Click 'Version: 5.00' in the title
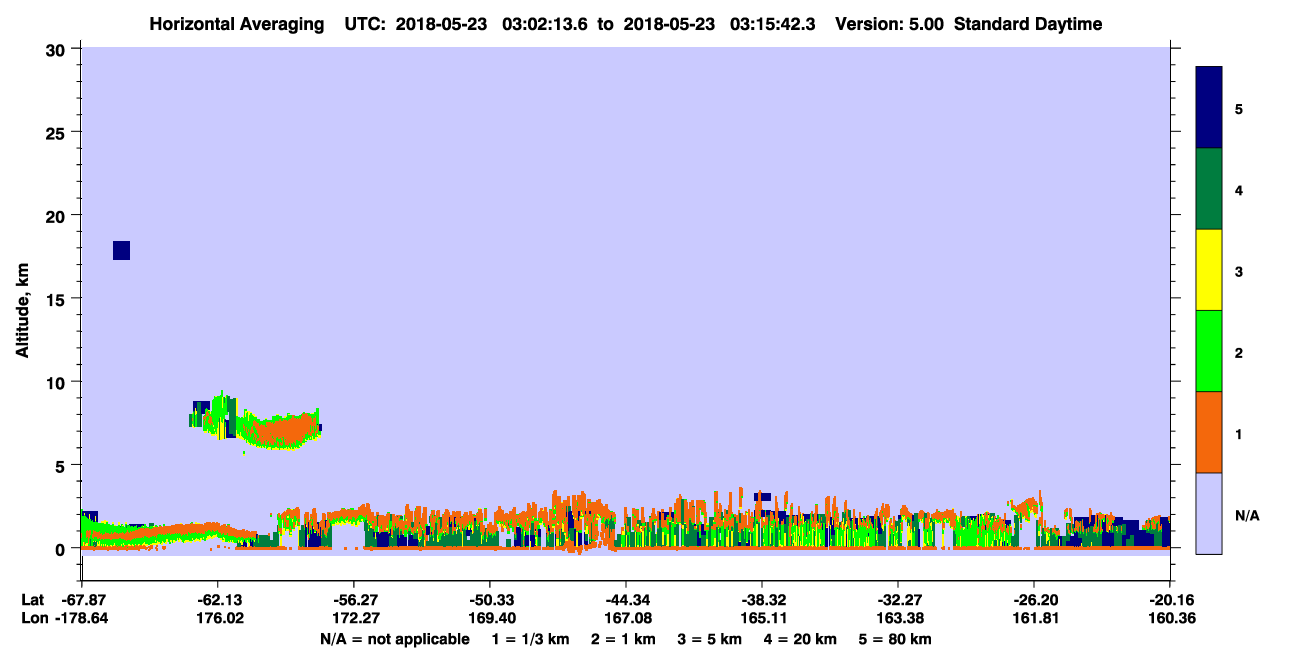Image resolution: width=1300 pixels, height=667 pixels. click(892, 24)
